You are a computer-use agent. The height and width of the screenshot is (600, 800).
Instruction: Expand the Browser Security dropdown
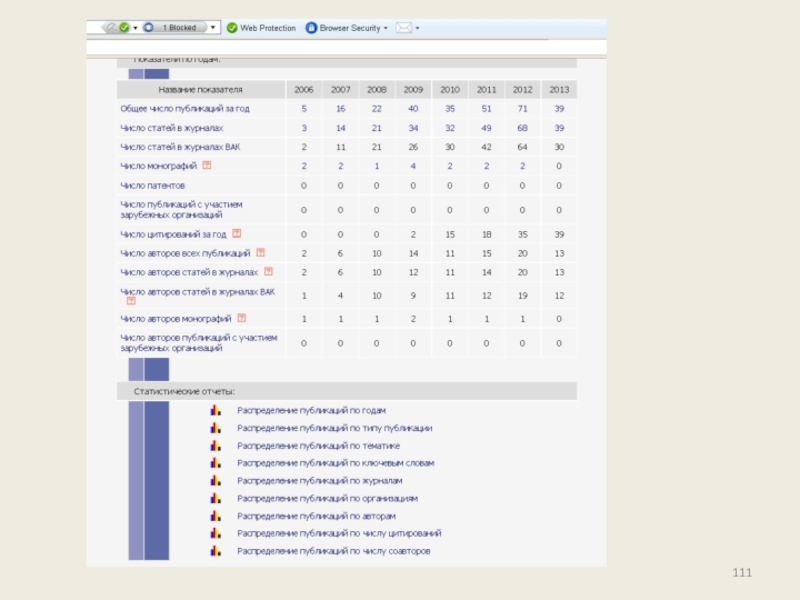(386, 28)
